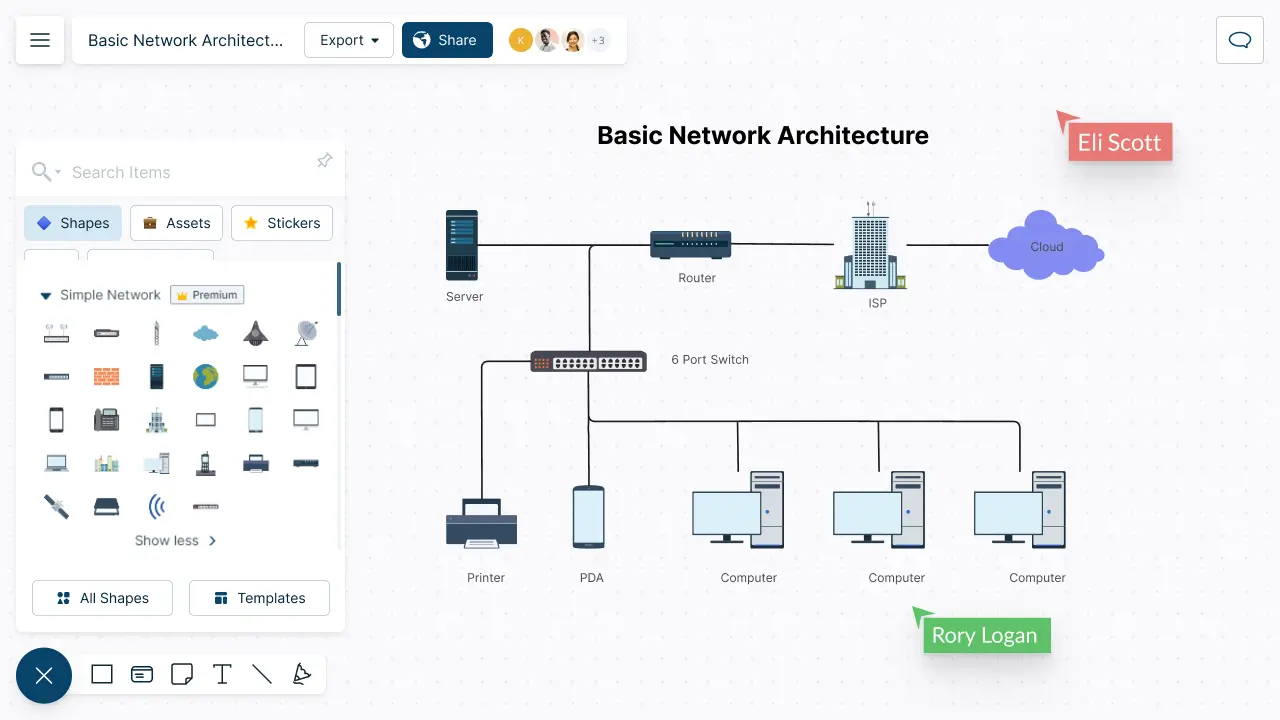Collapse the Simple Network shape group
The width and height of the screenshot is (1280, 720).
click(x=45, y=296)
